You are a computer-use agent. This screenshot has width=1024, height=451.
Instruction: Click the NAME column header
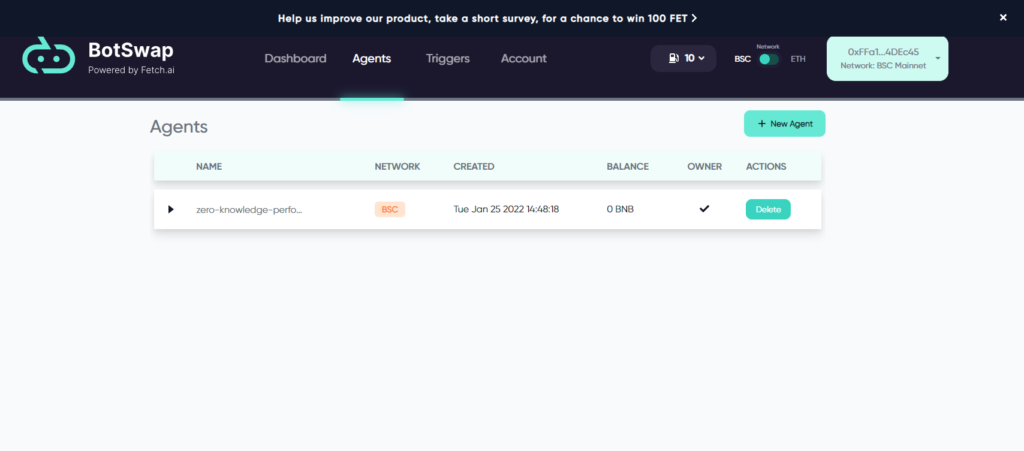click(209, 166)
